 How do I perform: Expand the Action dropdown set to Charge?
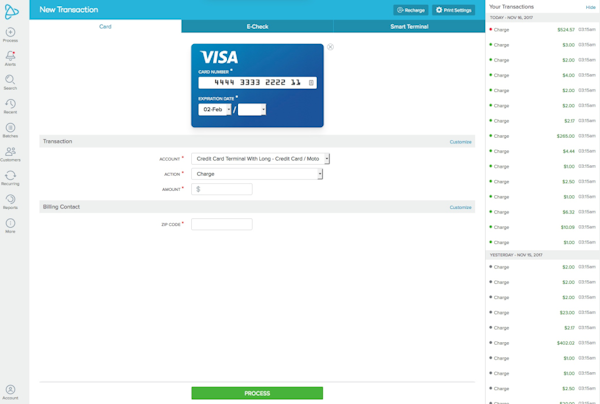pos(257,174)
